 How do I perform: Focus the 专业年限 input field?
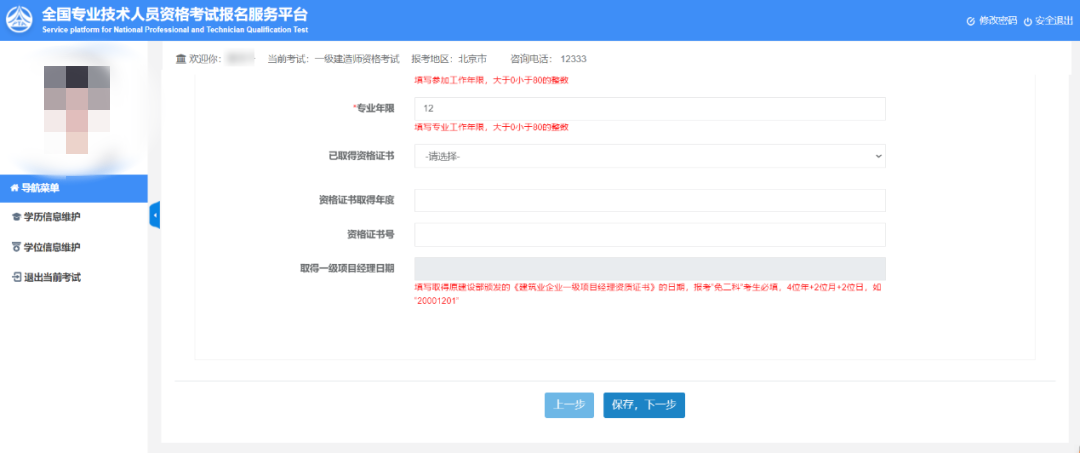[x=649, y=108]
